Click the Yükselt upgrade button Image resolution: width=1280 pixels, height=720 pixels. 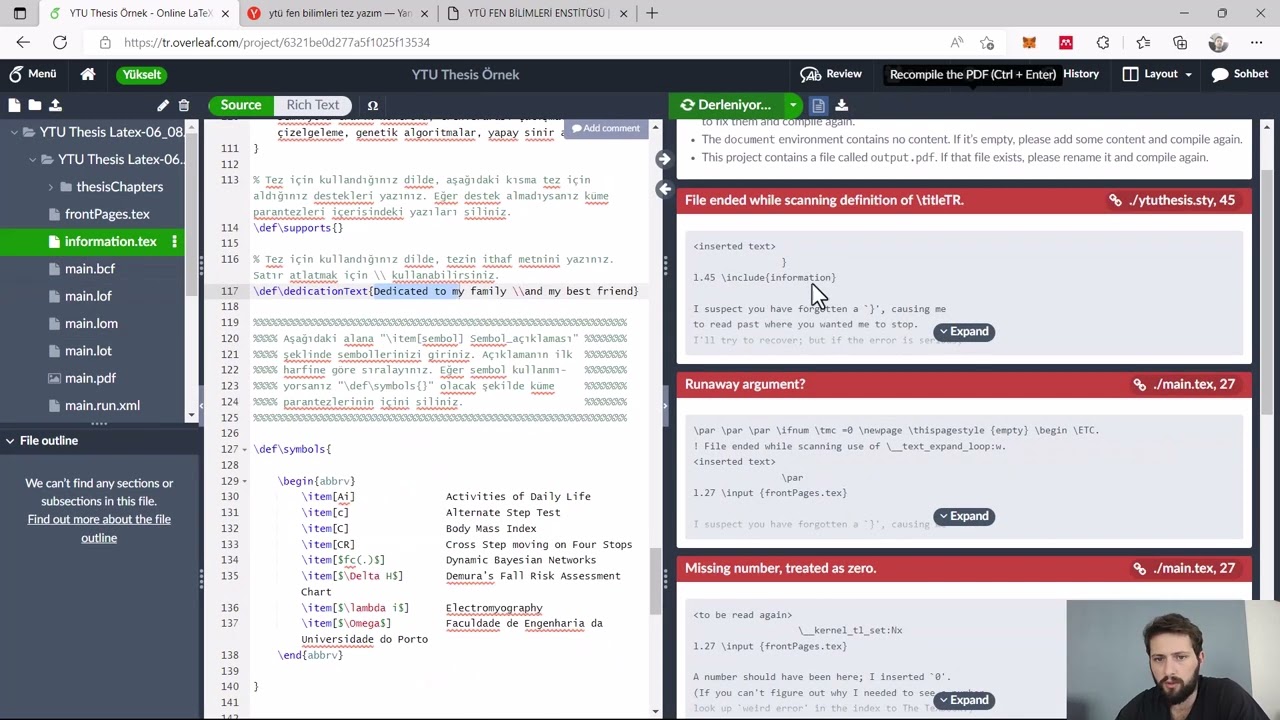(141, 74)
